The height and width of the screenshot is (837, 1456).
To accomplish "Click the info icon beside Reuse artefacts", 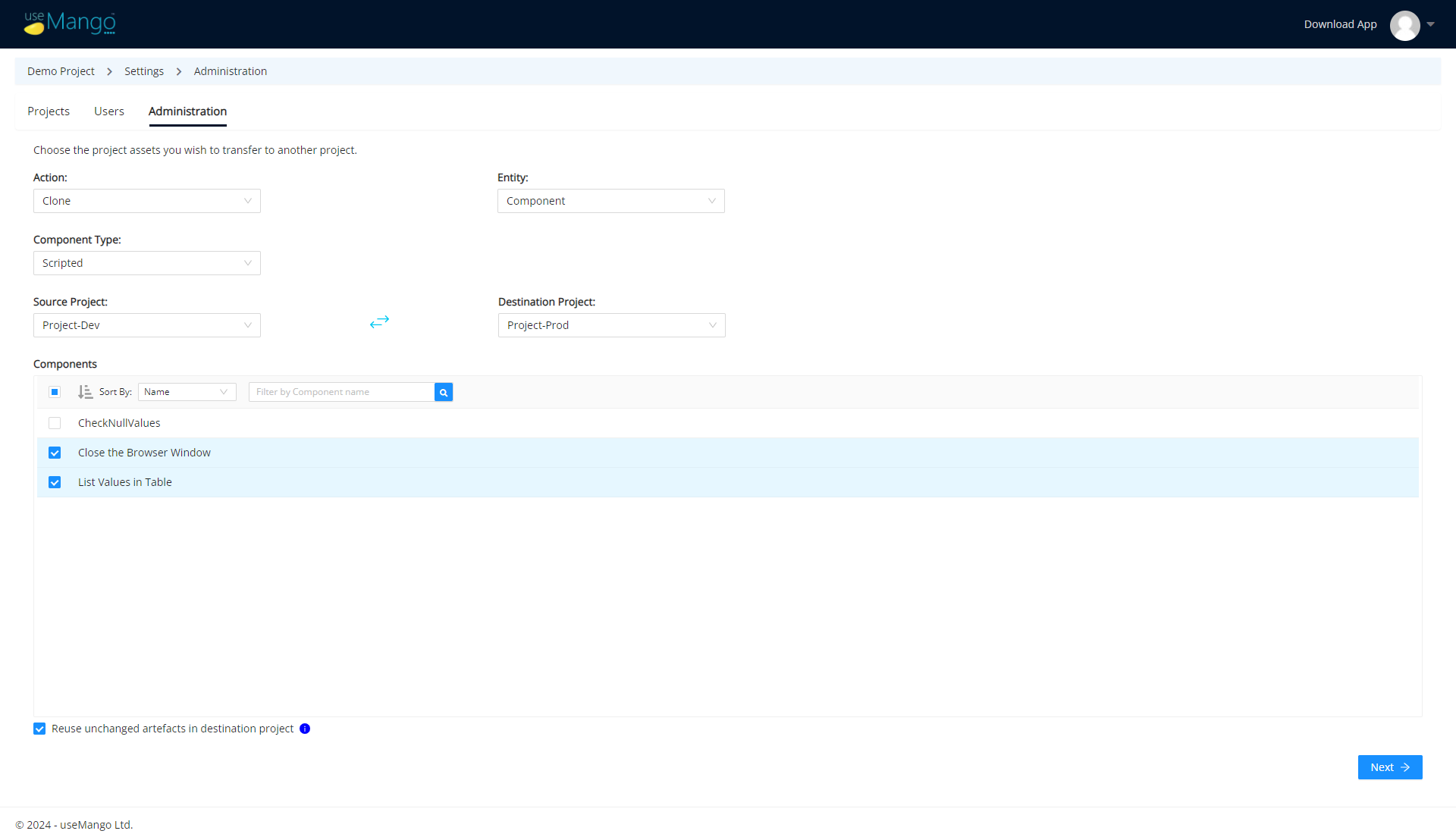I will (305, 729).
